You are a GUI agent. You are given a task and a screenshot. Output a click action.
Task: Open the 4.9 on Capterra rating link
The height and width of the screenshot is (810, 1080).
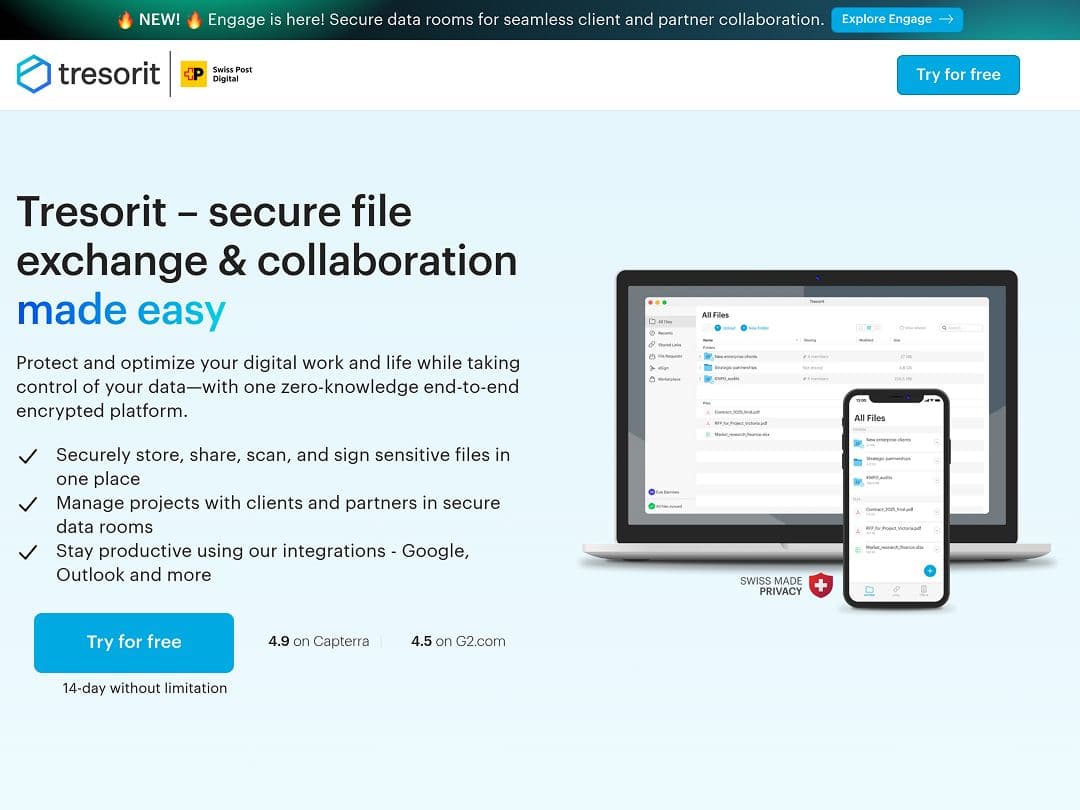[x=319, y=641]
